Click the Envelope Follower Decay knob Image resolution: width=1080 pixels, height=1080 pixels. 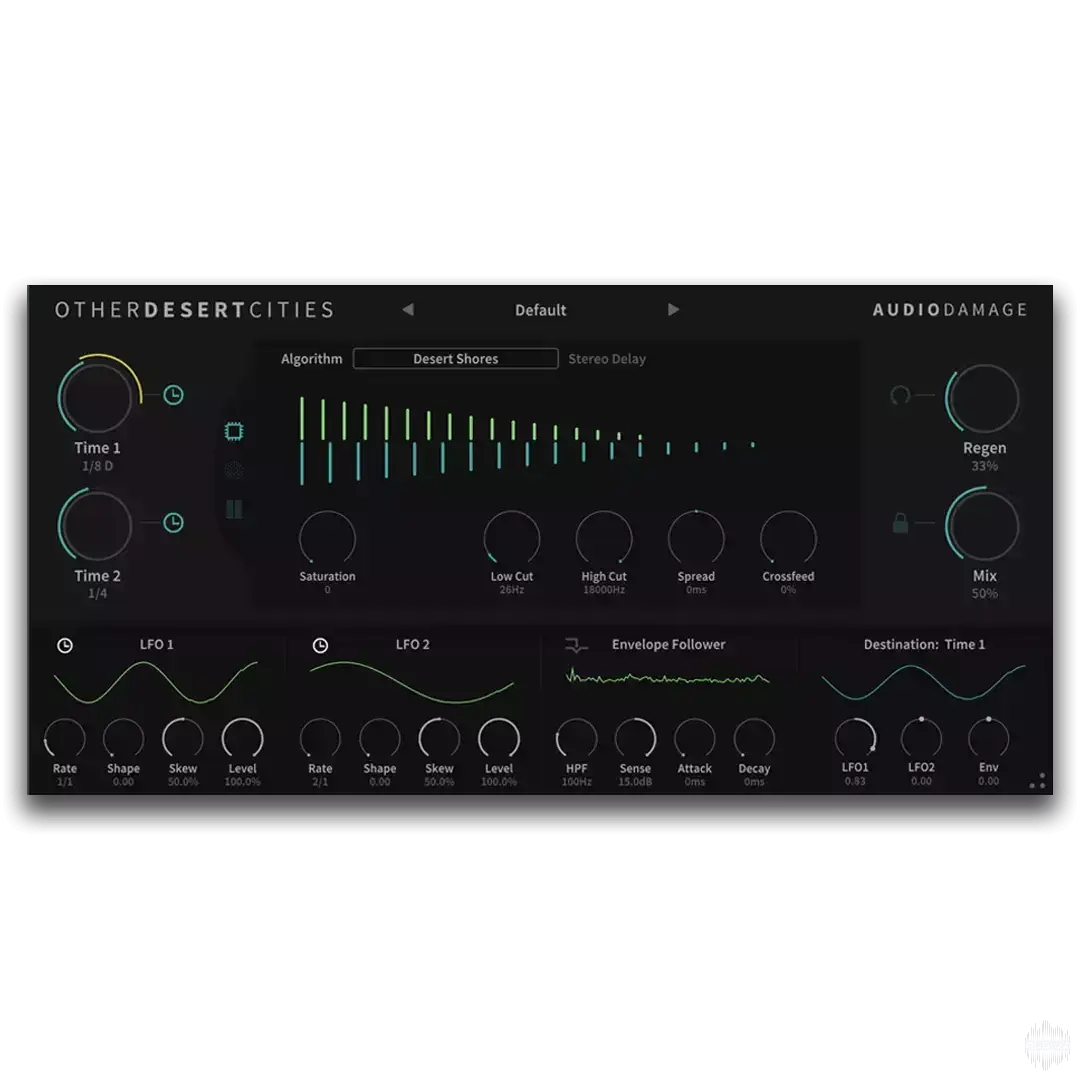click(754, 738)
